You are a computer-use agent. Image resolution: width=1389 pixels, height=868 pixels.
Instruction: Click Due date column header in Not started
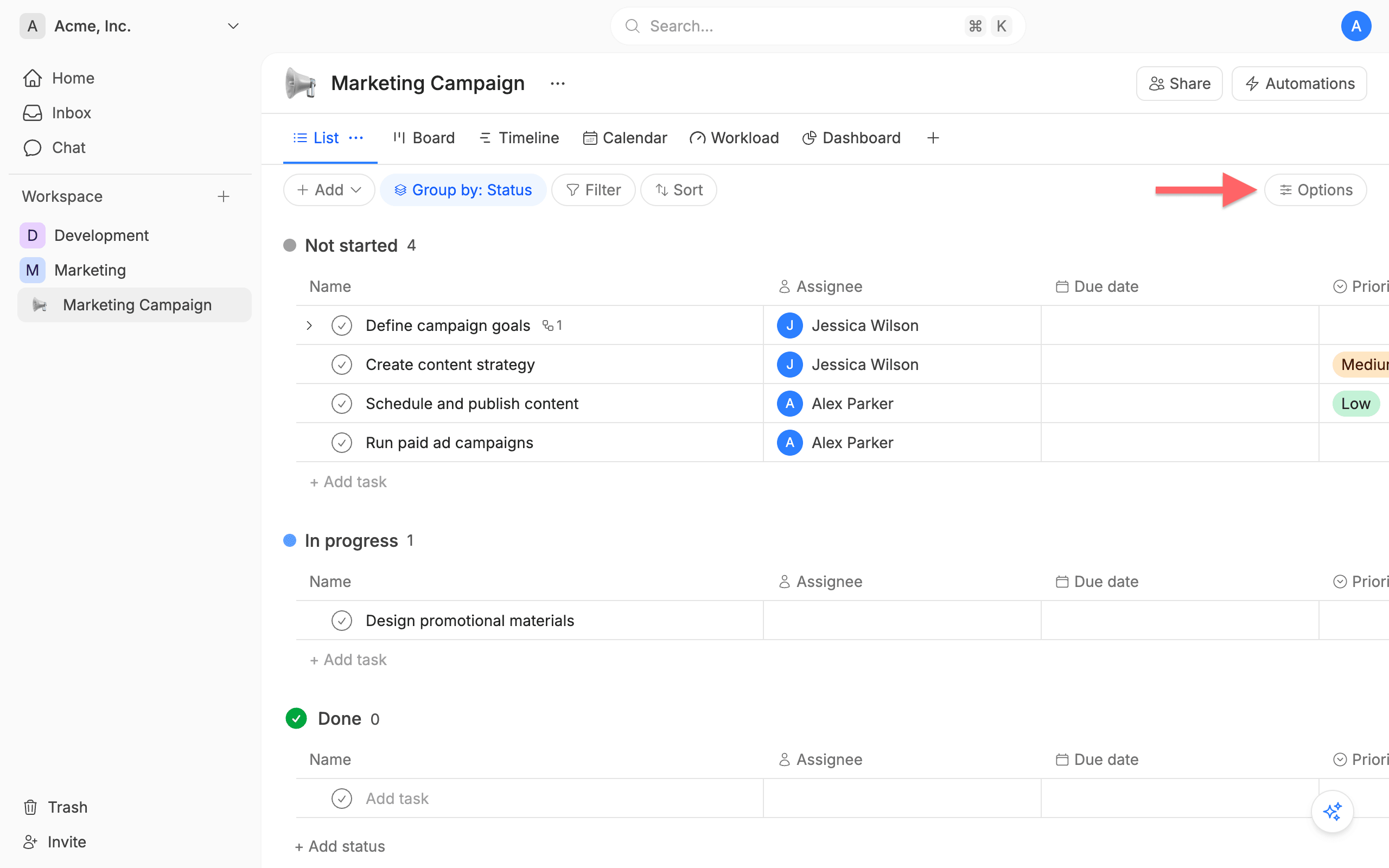[x=1097, y=286]
